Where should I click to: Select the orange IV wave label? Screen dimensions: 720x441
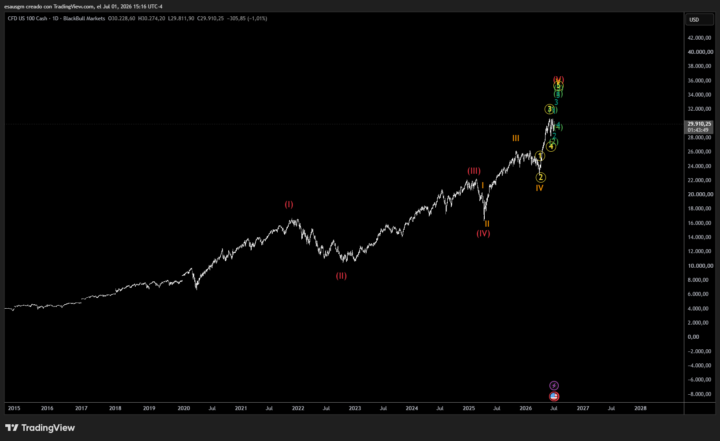click(540, 188)
